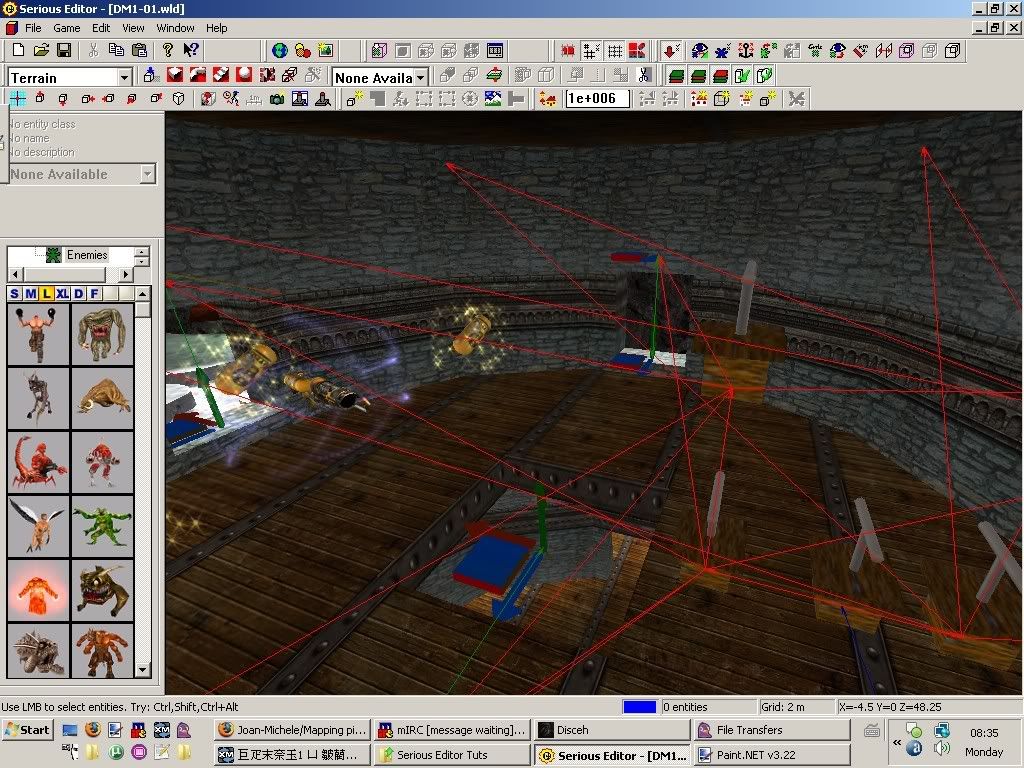This screenshot has width=1024, height=768.
Task: Click the Paste clipboard icon
Action: click(139, 50)
